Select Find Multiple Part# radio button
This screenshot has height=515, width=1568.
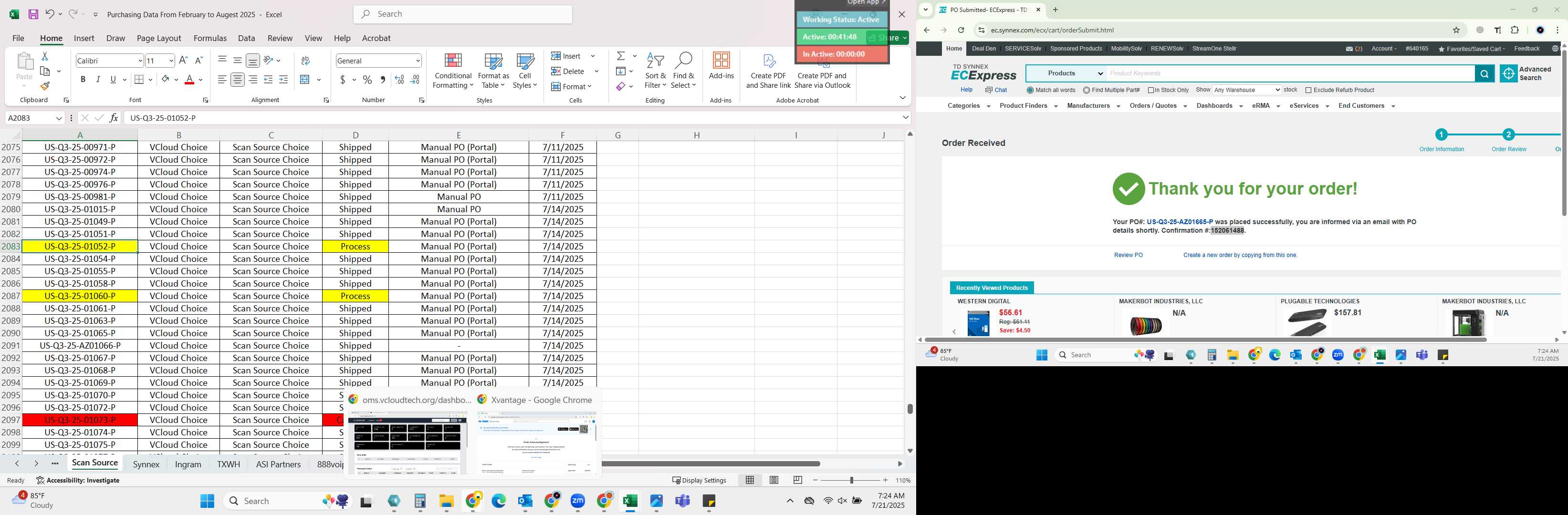point(1087,90)
